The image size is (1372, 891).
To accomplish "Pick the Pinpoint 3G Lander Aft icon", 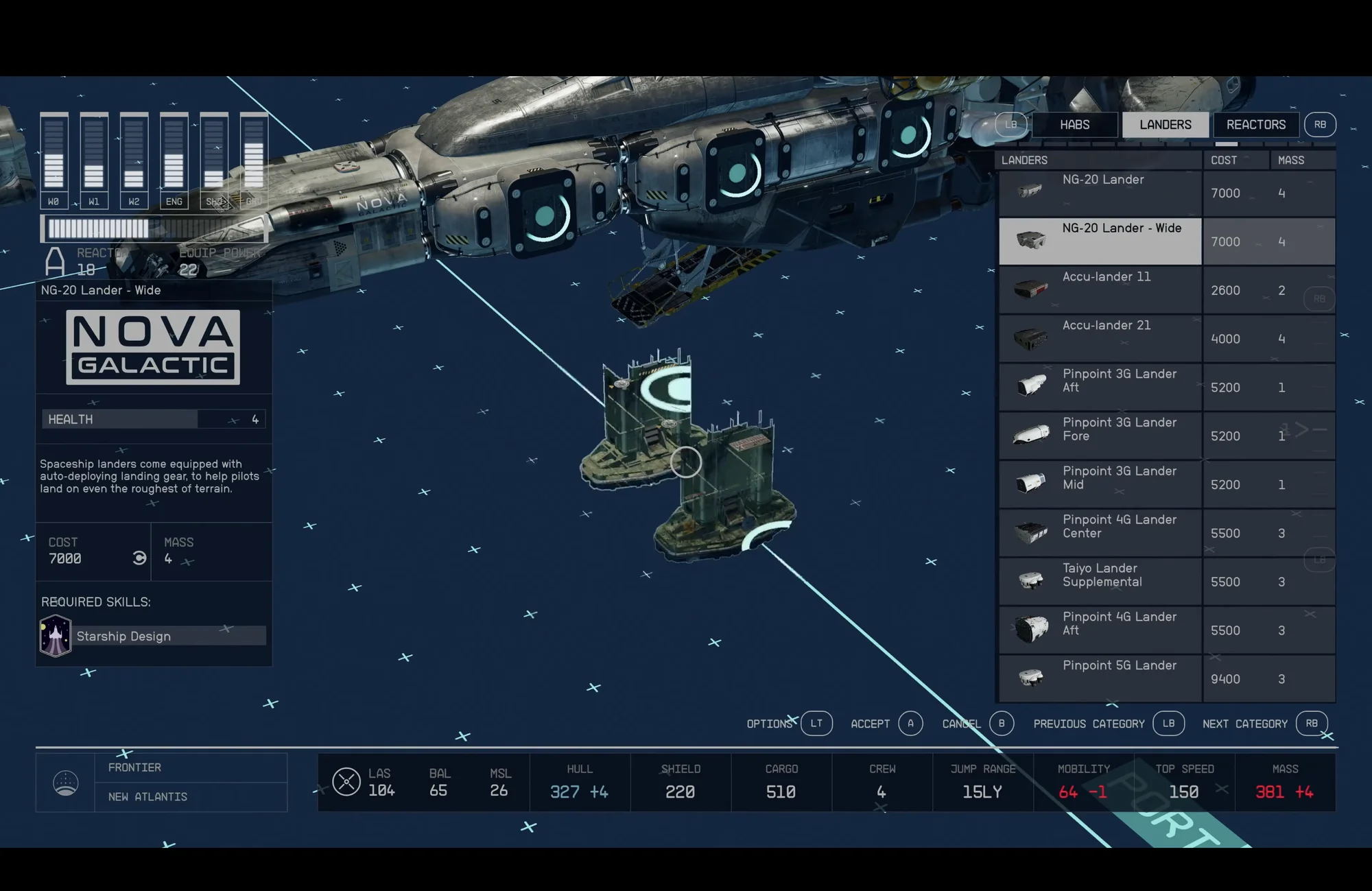I will pos(1031,385).
